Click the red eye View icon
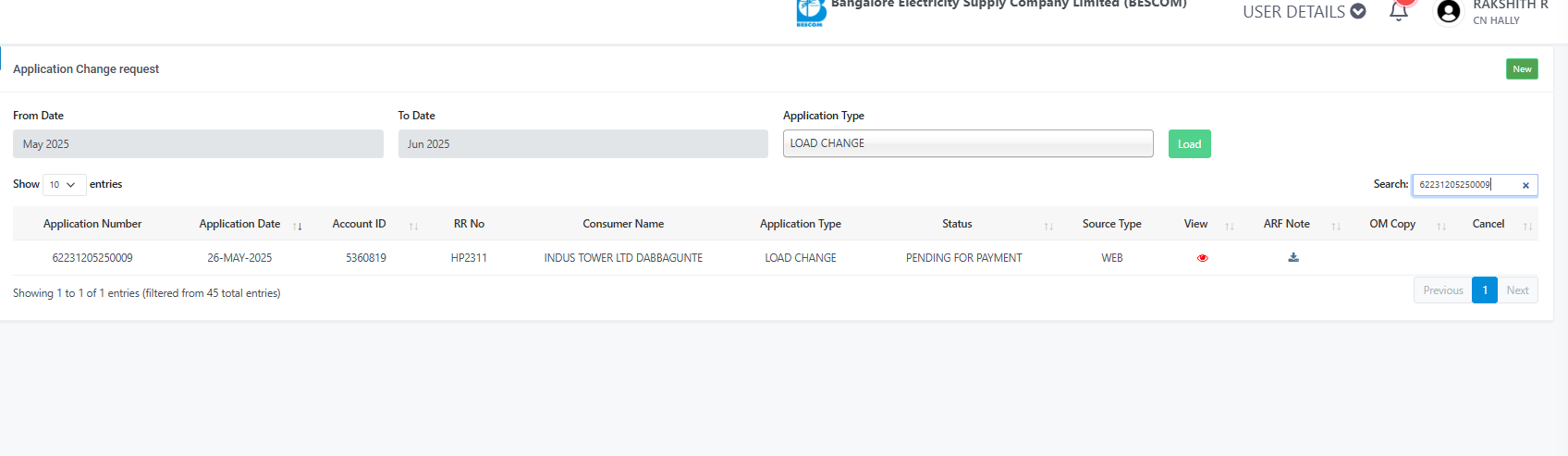This screenshot has height=456, width=1568. tap(1202, 258)
